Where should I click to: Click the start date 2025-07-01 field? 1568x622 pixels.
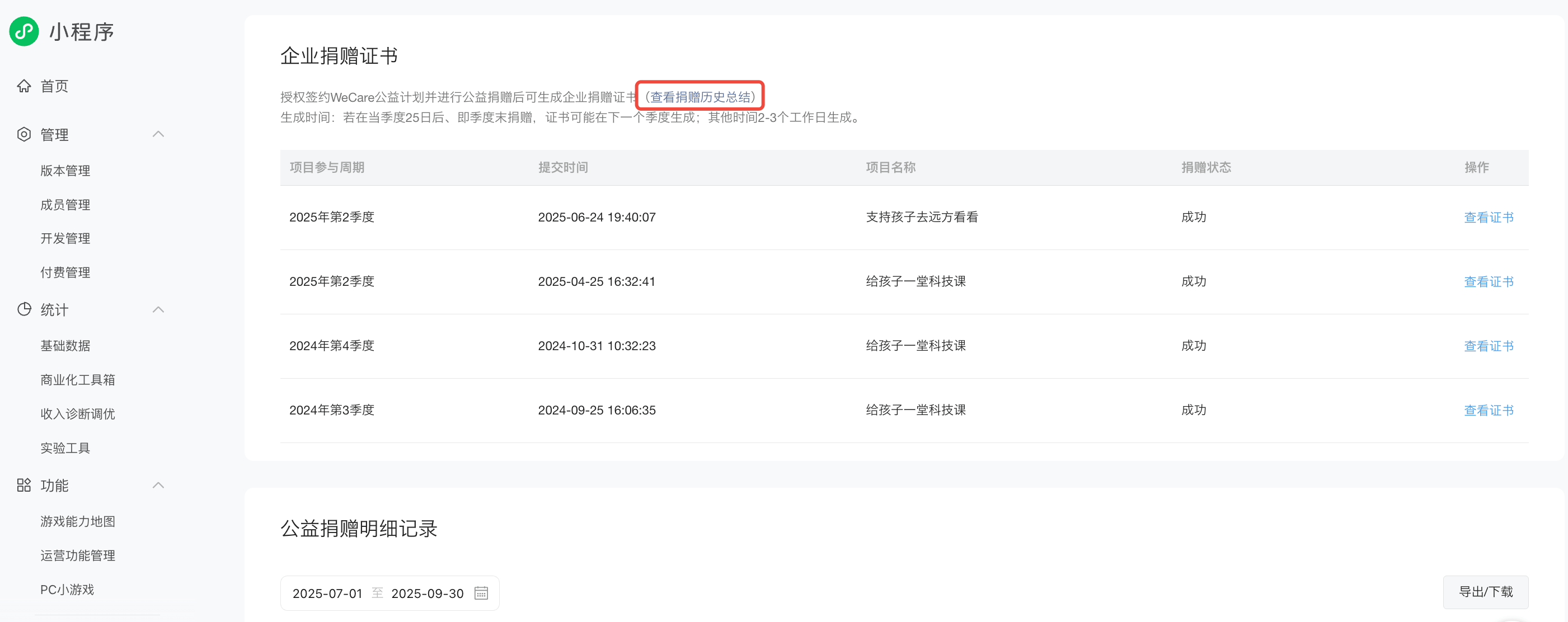(327, 593)
